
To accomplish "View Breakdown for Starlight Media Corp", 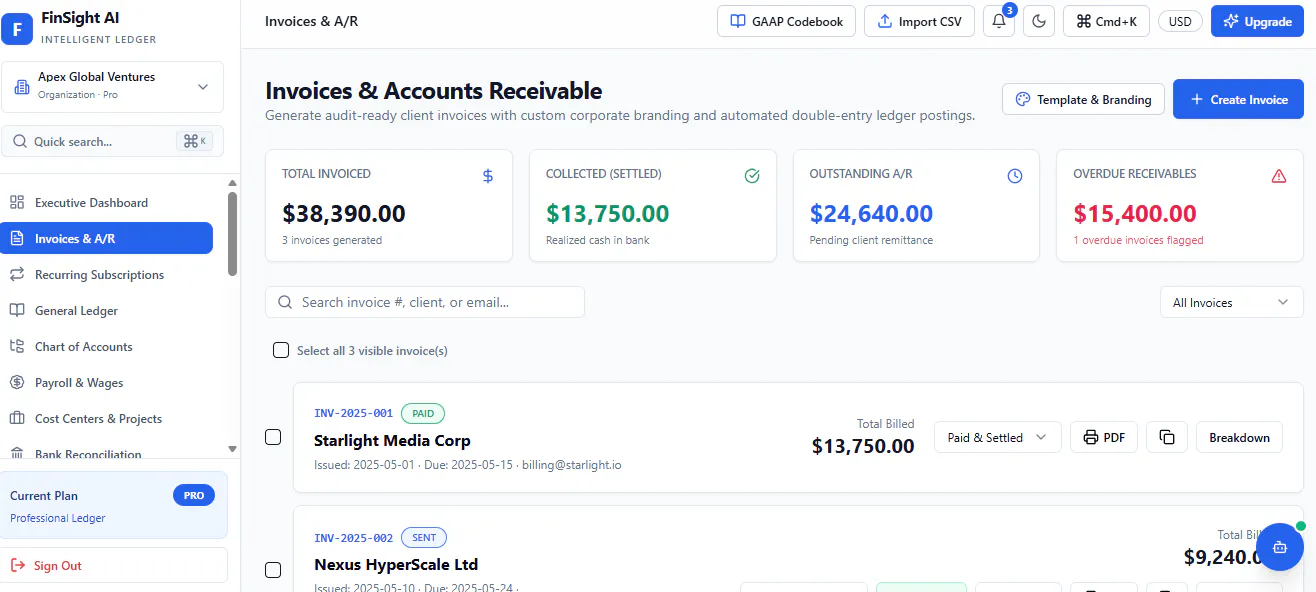I will click(1239, 437).
